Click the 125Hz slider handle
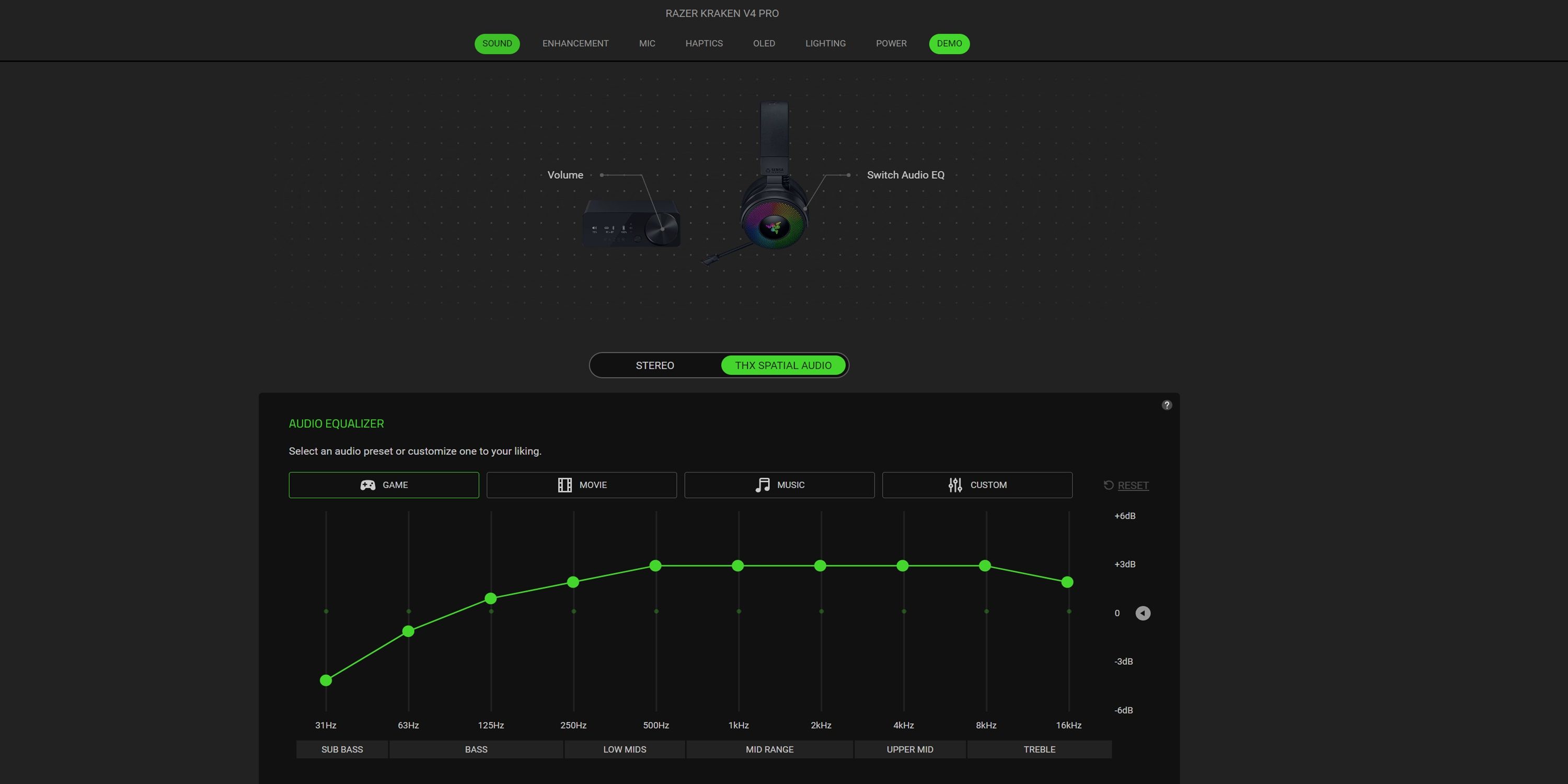 click(491, 599)
